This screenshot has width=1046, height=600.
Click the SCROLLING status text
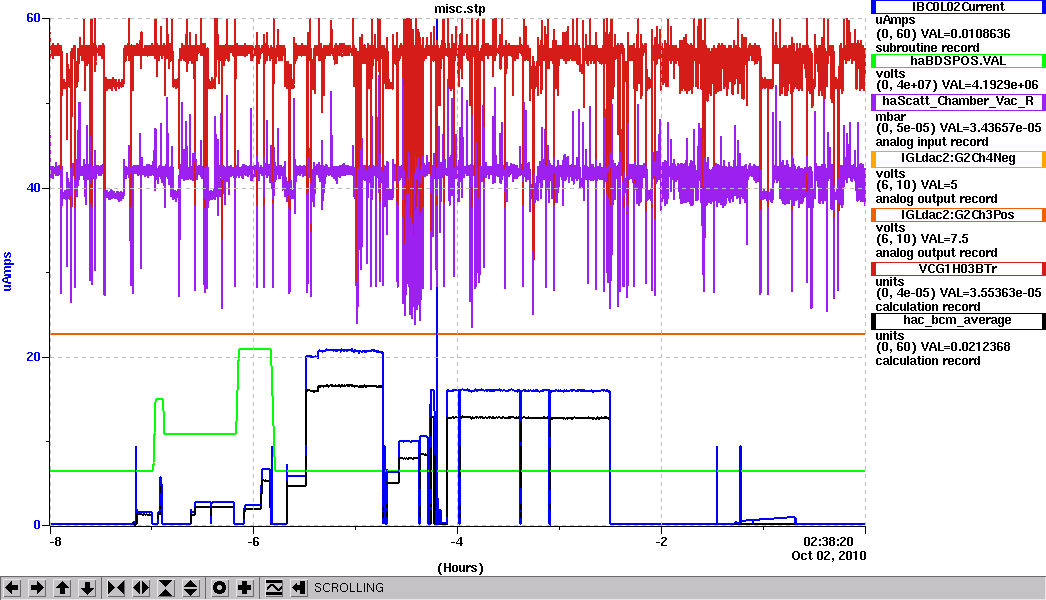(349, 588)
